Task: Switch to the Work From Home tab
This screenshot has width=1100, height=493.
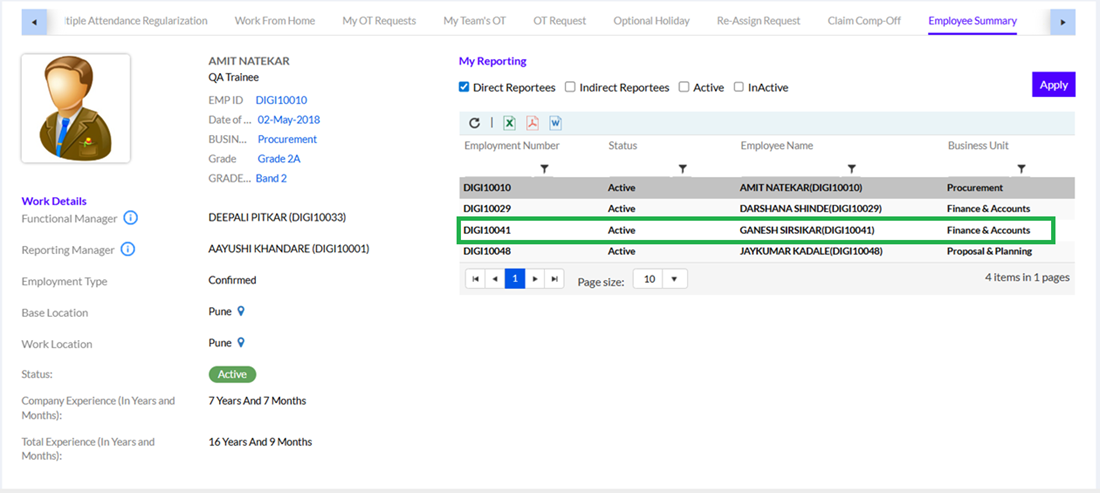Action: tap(274, 21)
